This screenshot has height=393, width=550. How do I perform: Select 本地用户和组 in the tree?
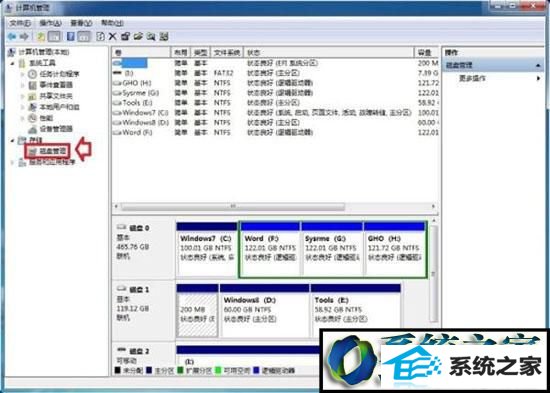pyautogui.click(x=59, y=107)
